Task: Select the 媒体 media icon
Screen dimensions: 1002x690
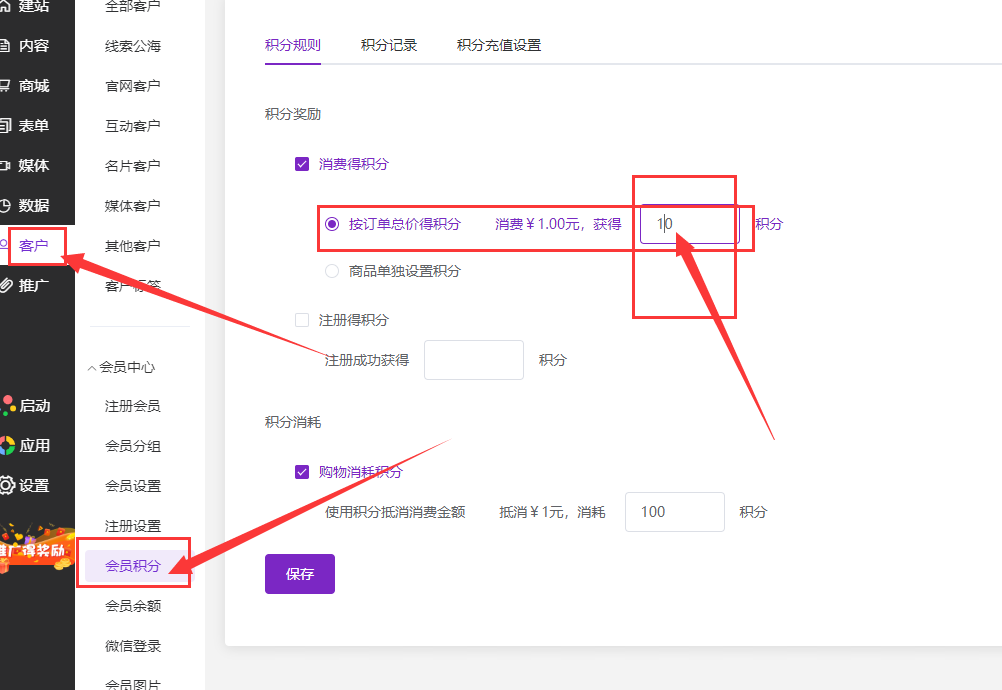Action: 6,166
